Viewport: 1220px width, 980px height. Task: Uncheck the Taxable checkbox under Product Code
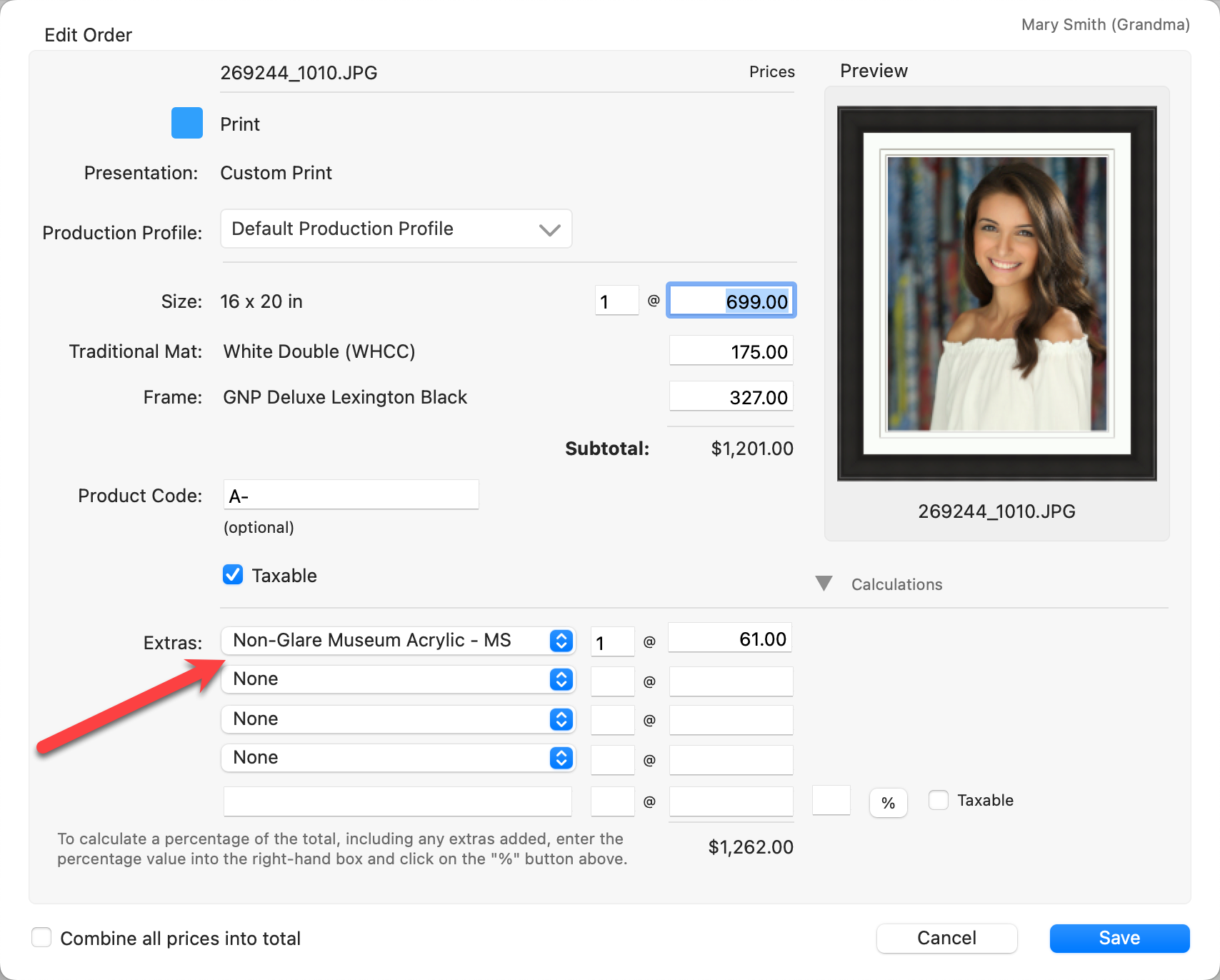[x=233, y=575]
